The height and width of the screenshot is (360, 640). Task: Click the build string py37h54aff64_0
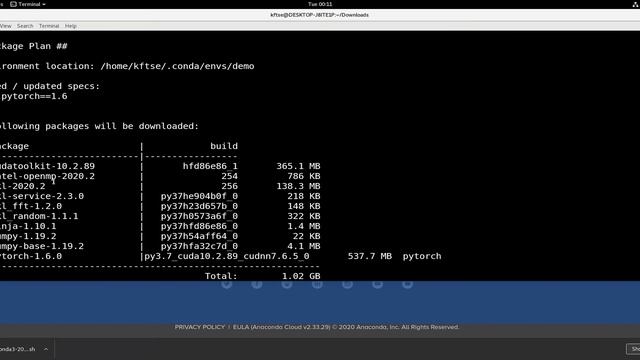(199, 236)
